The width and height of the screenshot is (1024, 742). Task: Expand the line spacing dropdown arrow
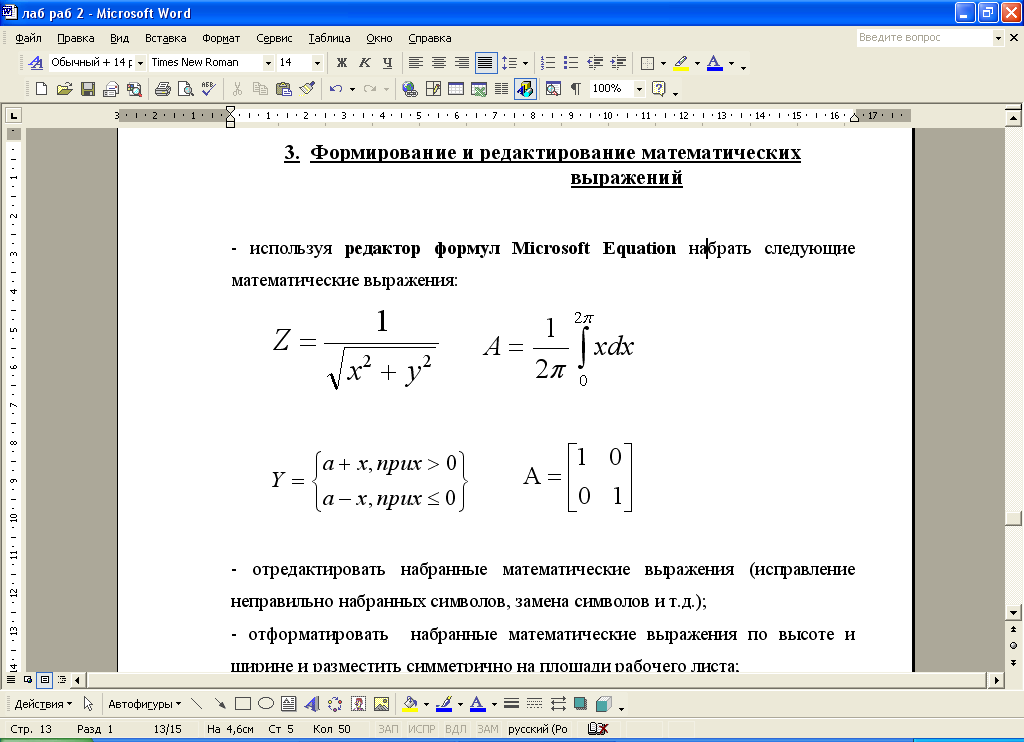(526, 63)
